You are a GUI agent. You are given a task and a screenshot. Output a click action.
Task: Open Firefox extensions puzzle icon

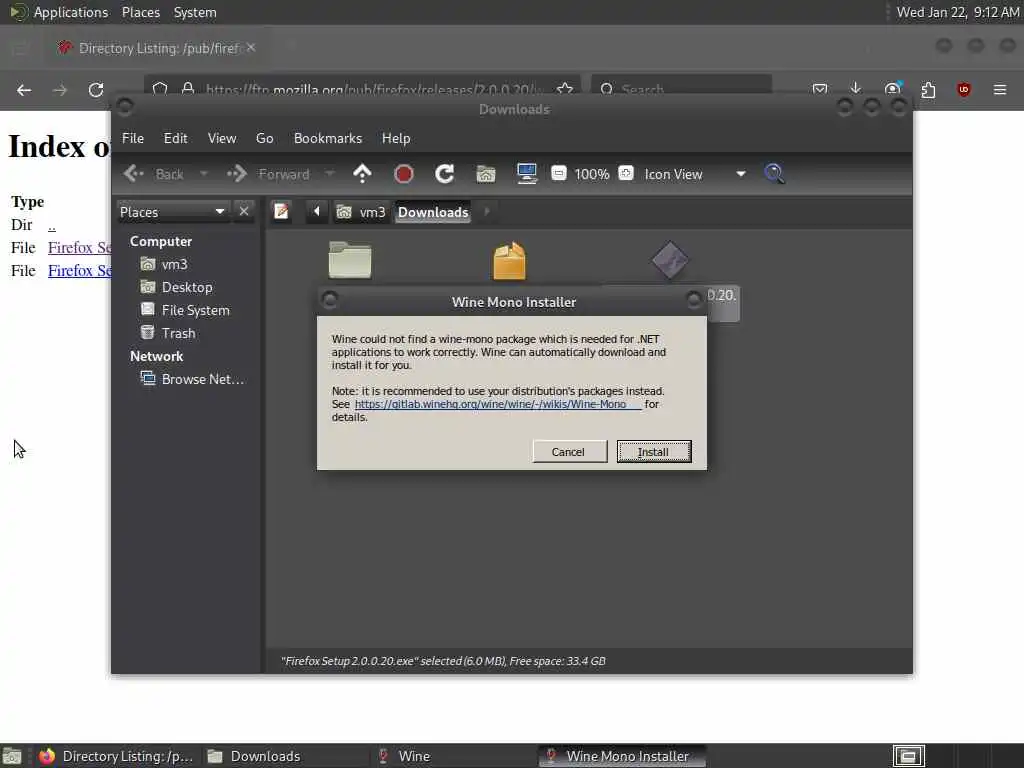(928, 89)
